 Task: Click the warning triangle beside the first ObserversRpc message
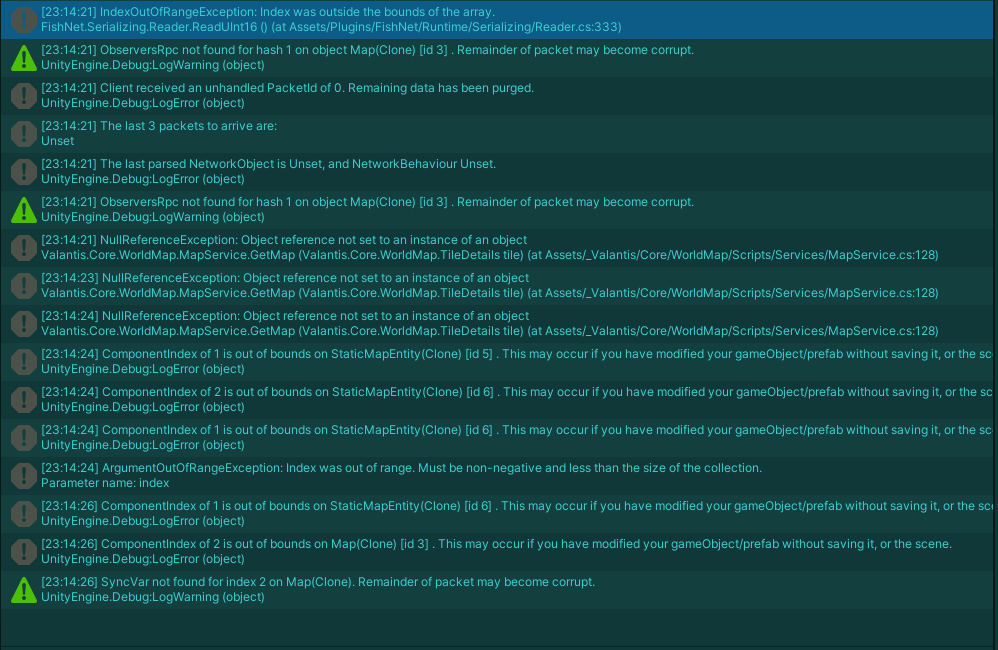pos(23,59)
